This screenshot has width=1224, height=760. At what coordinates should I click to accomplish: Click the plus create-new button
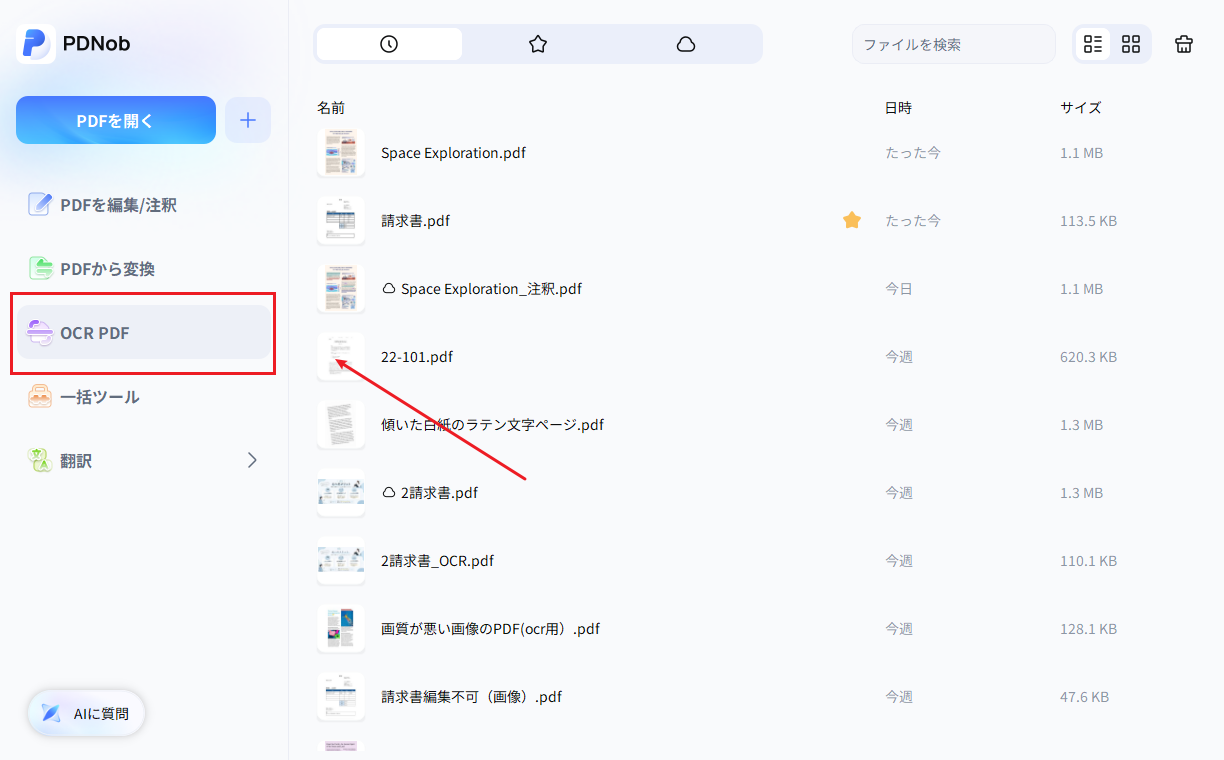coord(248,120)
